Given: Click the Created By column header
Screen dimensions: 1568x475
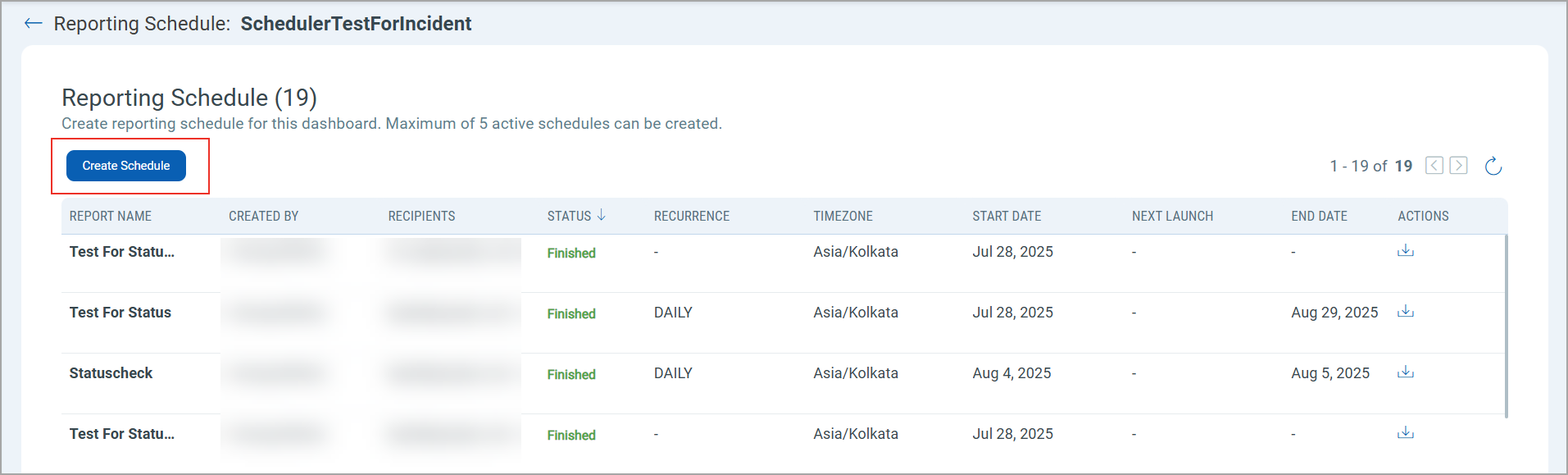Looking at the screenshot, I should pyautogui.click(x=263, y=217).
